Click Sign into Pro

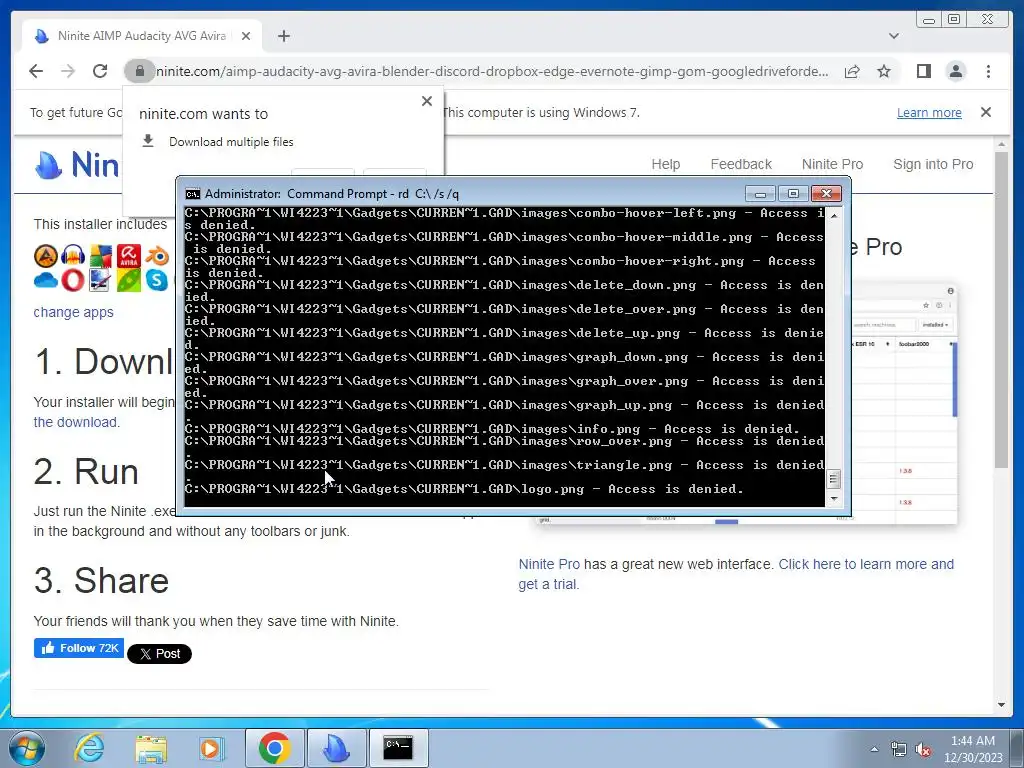pos(933,164)
